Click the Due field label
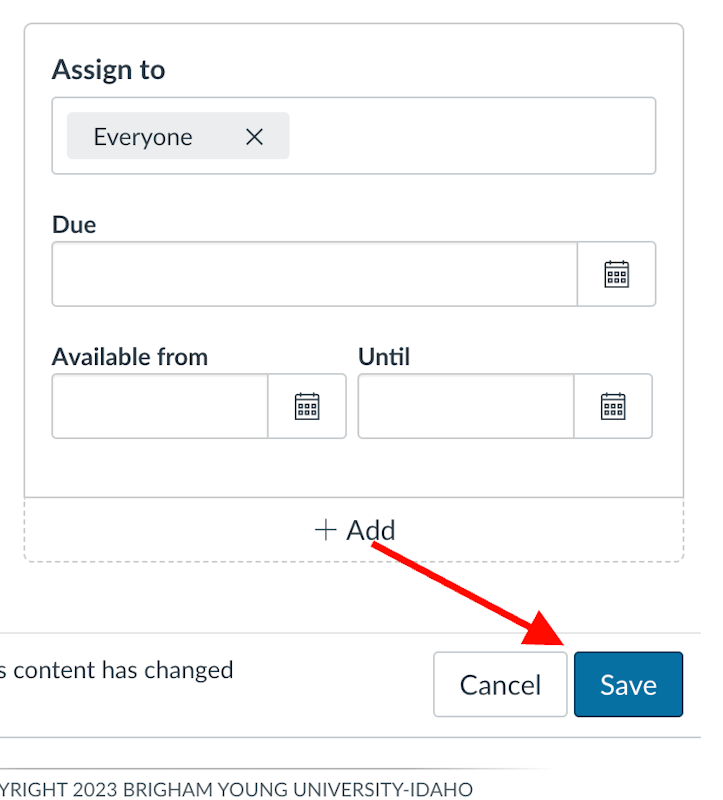Image resolution: width=723 pixels, height=800 pixels. [x=74, y=224]
